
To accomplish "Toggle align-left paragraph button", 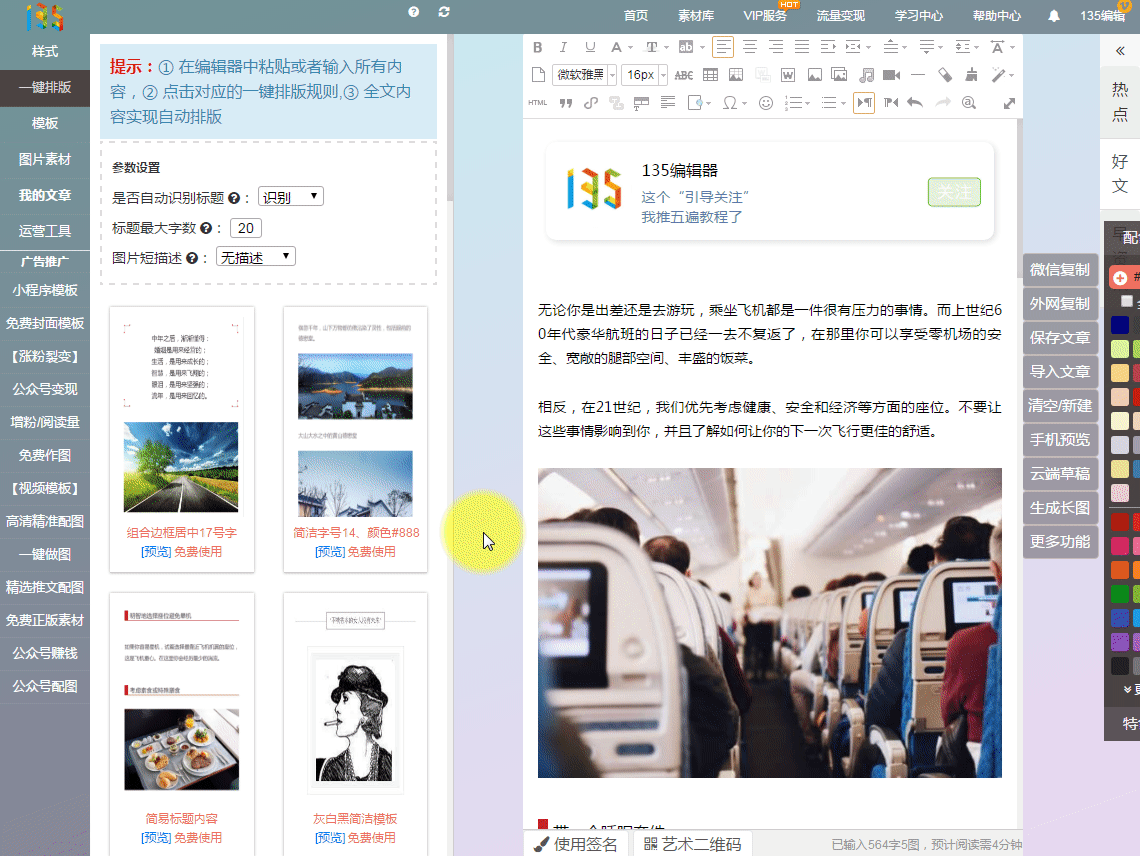I will tap(723, 47).
